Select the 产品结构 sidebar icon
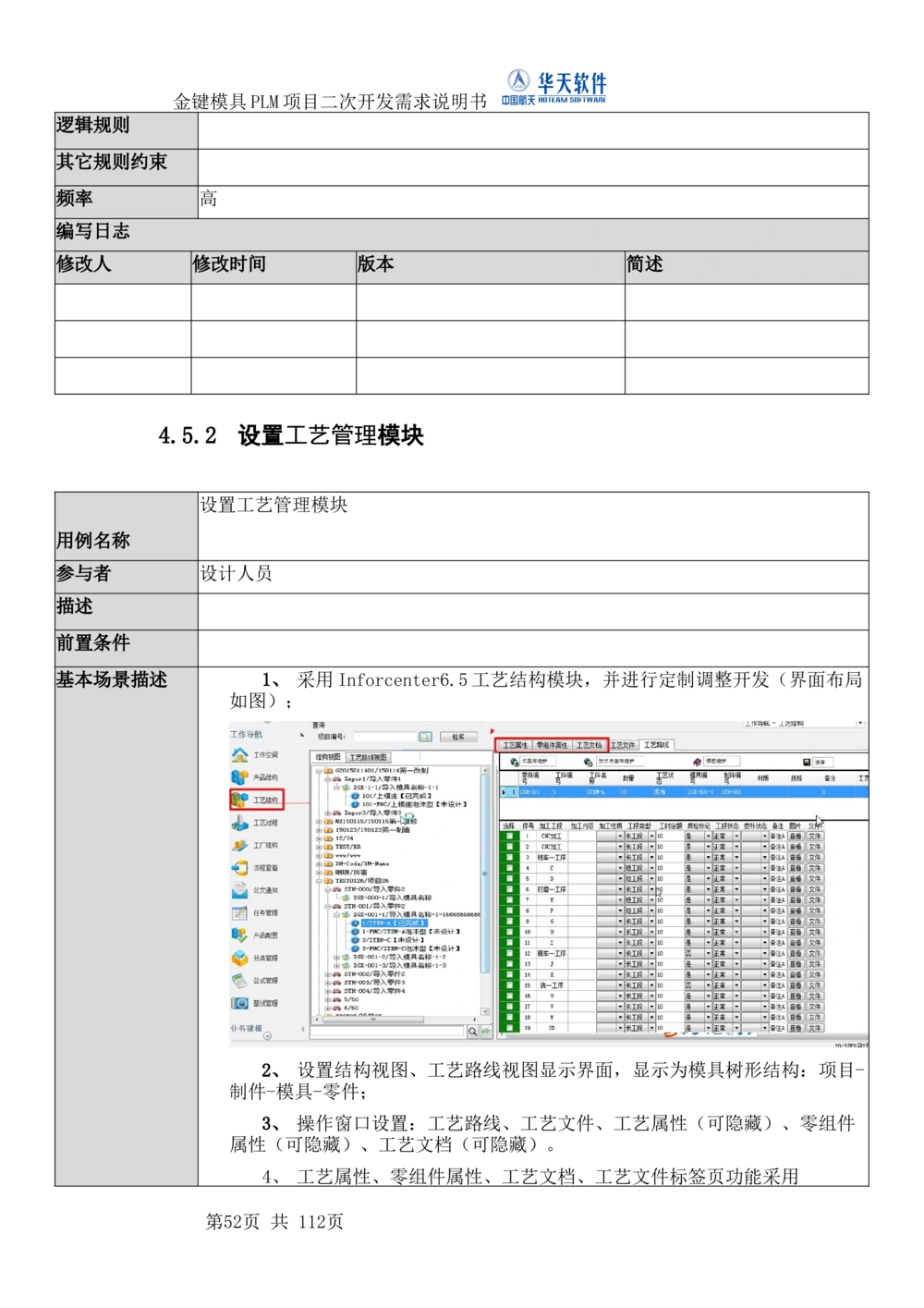 pos(239,777)
